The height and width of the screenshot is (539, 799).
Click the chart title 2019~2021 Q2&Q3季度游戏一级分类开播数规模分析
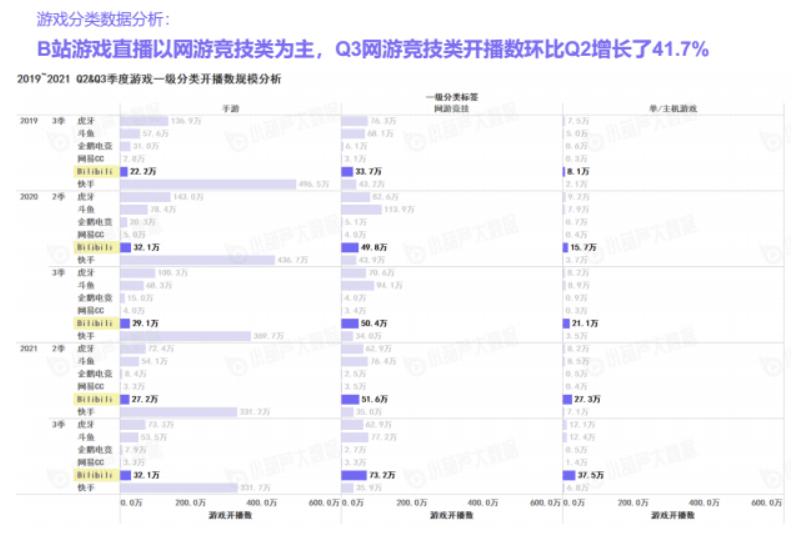149,79
